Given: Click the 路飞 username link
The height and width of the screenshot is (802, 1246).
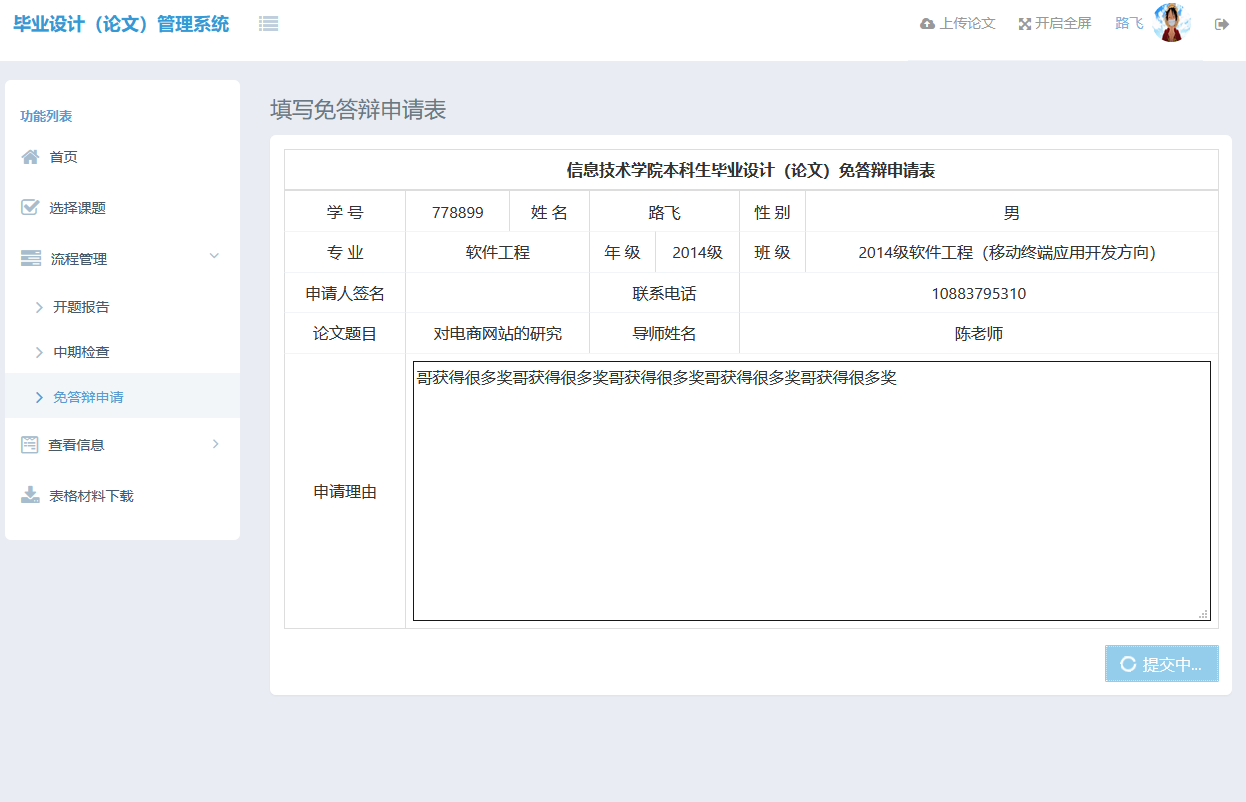Looking at the screenshot, I should (1127, 23).
